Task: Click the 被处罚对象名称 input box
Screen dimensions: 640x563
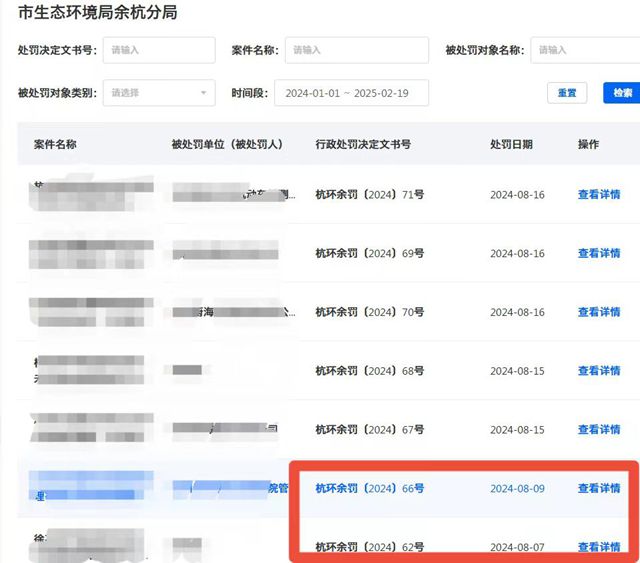Action: (585, 50)
